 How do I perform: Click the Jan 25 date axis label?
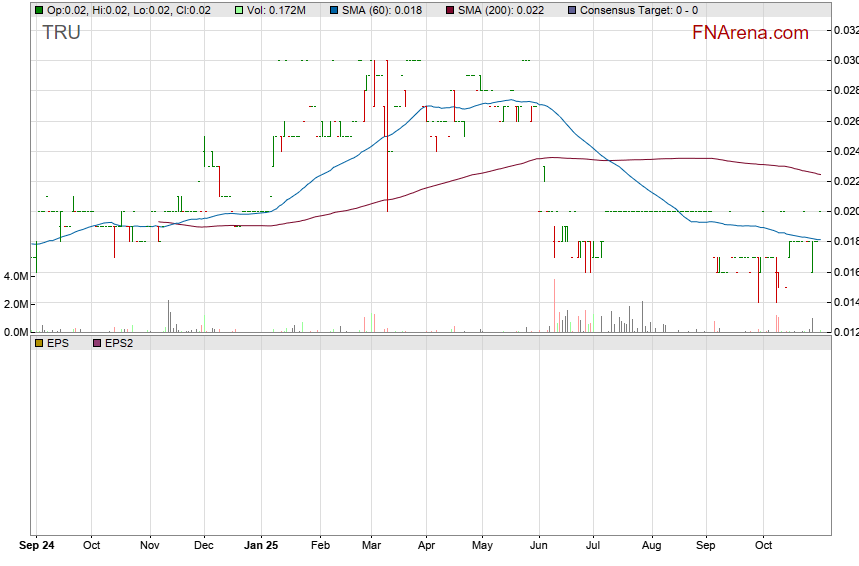[261, 546]
